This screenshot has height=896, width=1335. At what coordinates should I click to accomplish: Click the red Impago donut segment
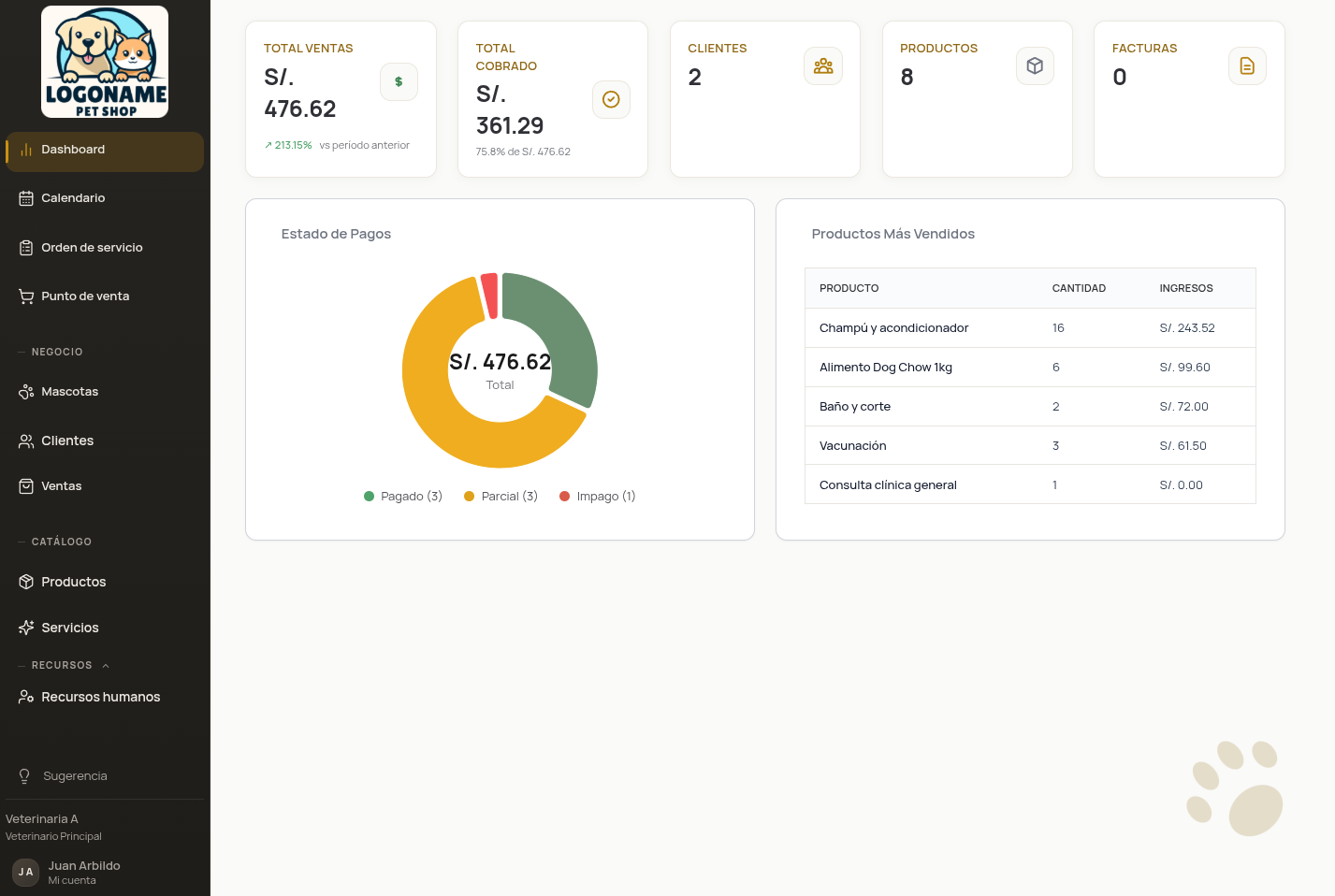click(x=489, y=295)
